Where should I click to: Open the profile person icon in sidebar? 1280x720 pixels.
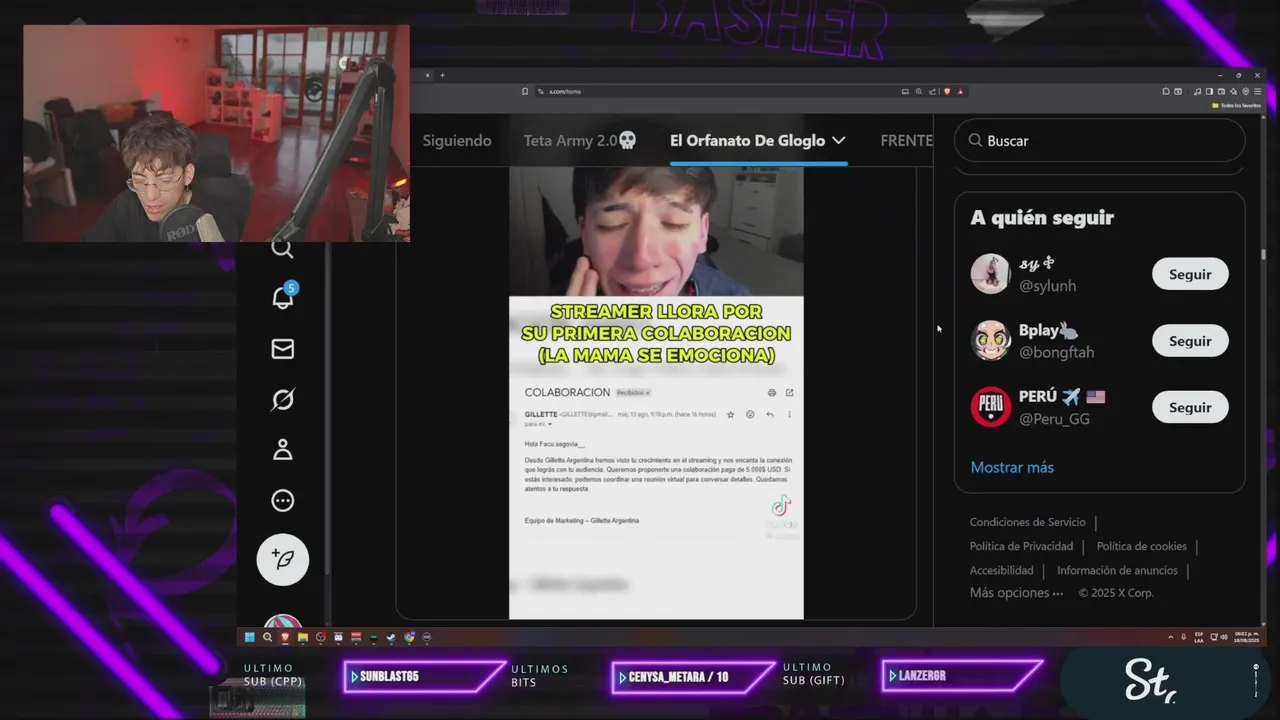[x=283, y=450]
